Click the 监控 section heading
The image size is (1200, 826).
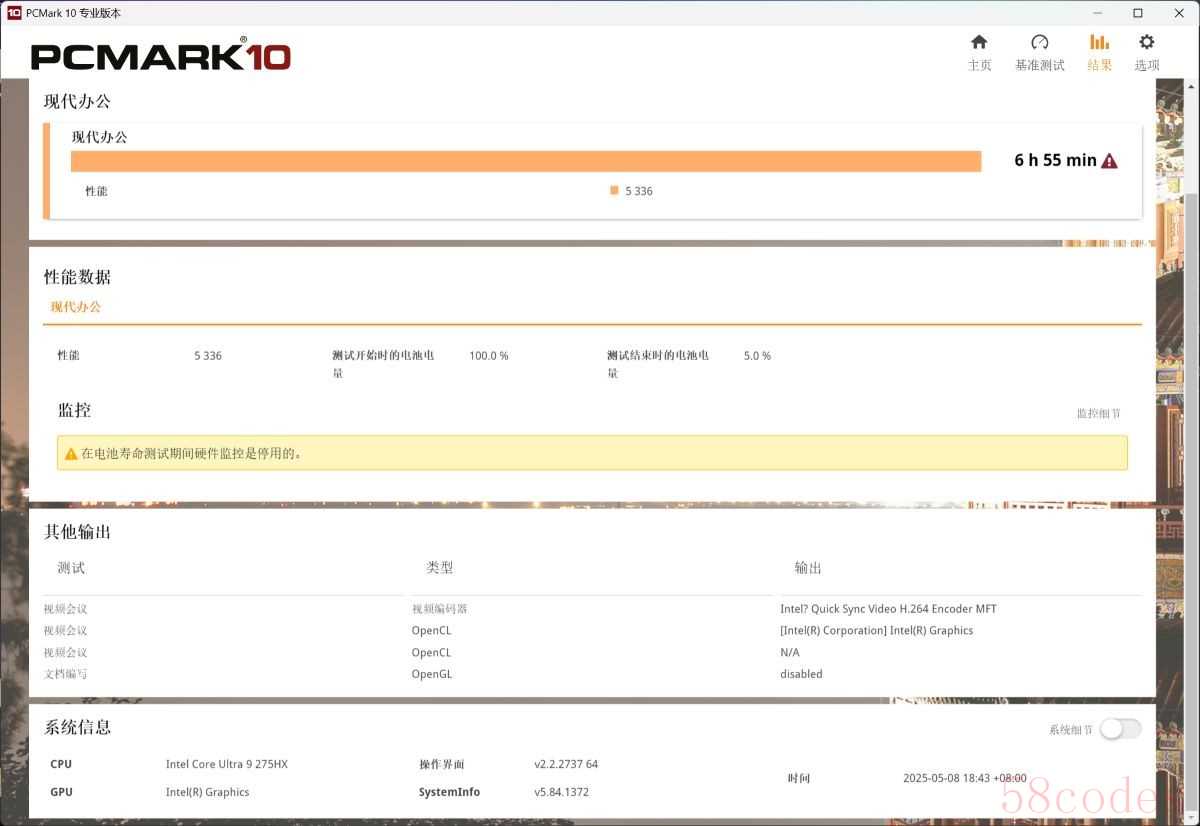point(74,410)
